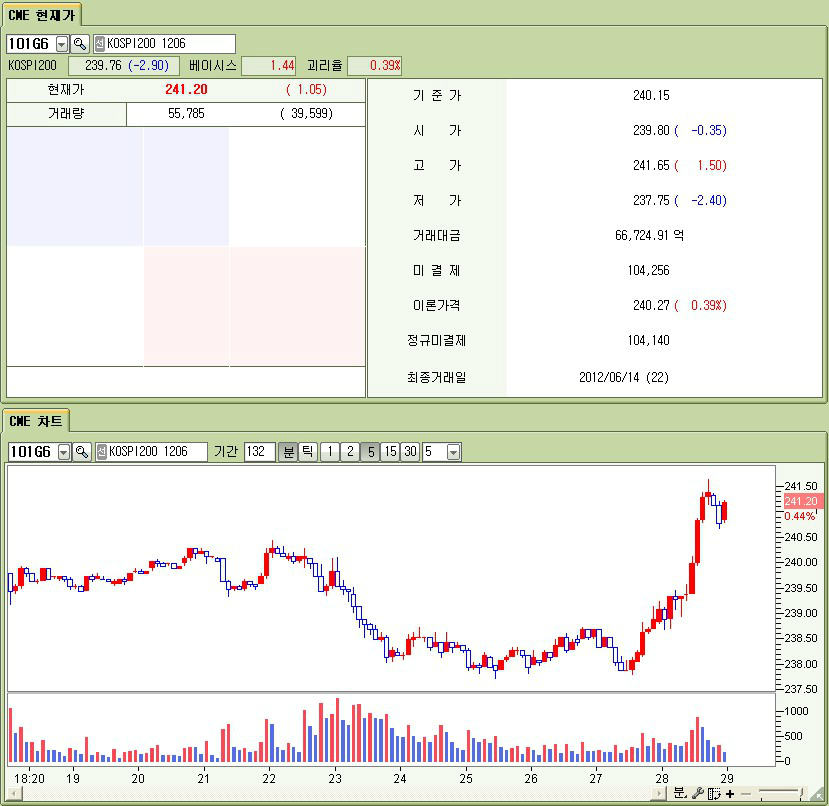Click the zoom in plus icon
This screenshot has width=829, height=806.
point(730,793)
